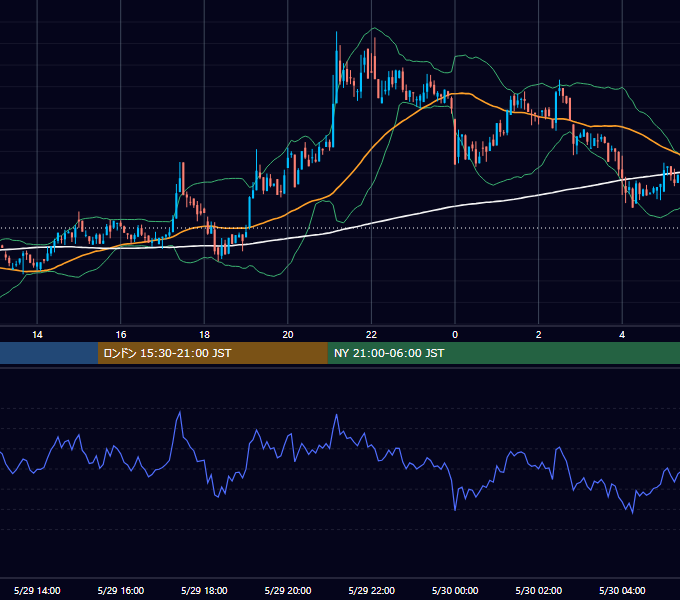Click the 5/30 00:00 label on oscillator axis
Image resolution: width=680 pixels, height=600 pixels.
pos(455,590)
